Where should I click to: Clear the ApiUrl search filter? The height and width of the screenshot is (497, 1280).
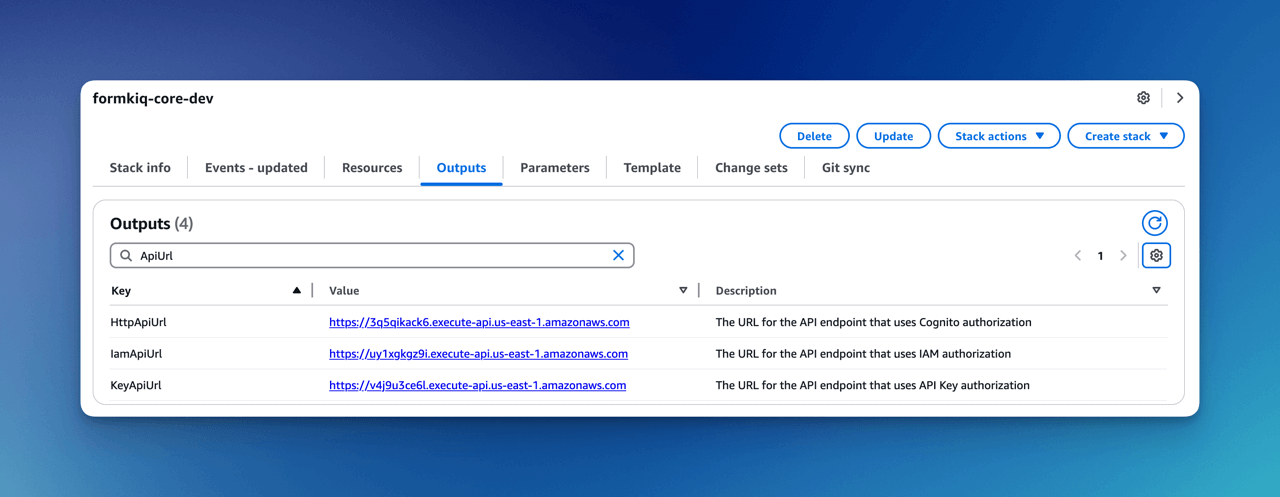pyautogui.click(x=618, y=255)
